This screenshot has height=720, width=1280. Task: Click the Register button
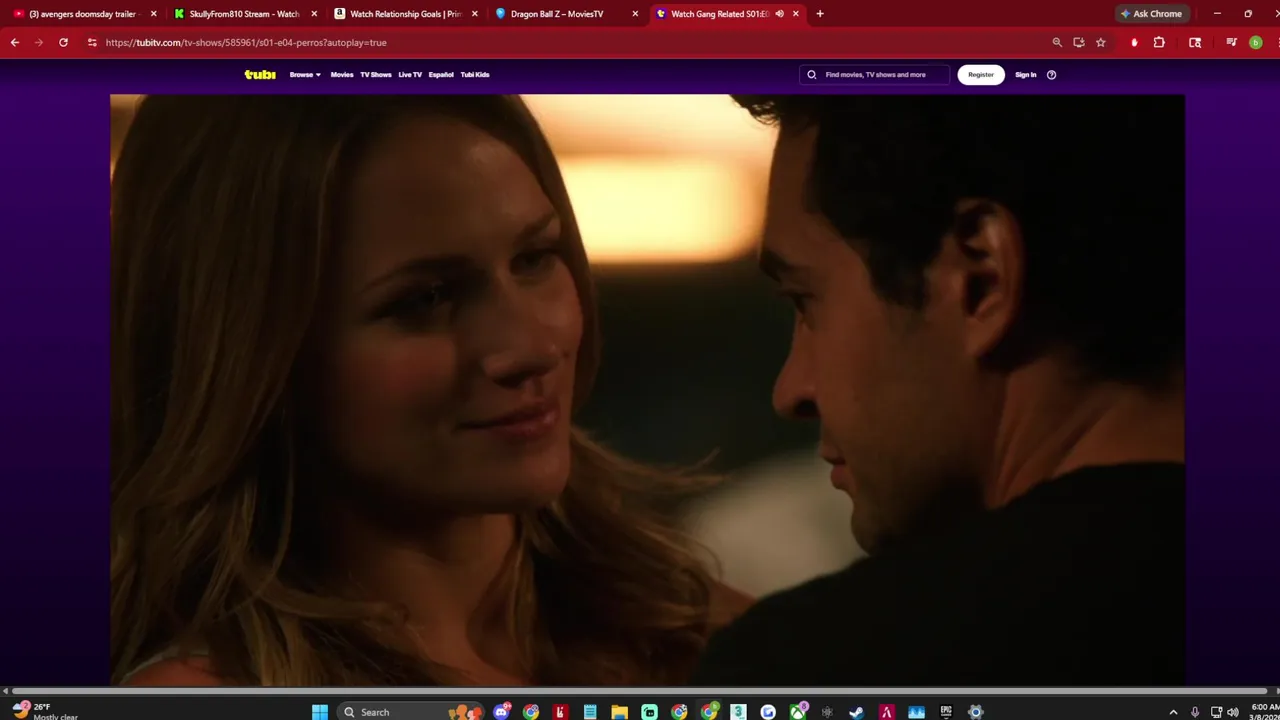981,75
